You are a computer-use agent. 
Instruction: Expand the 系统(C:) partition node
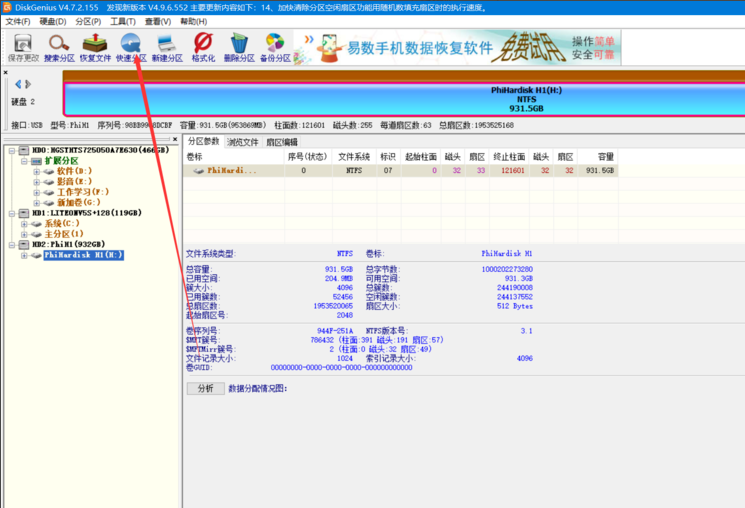24,223
